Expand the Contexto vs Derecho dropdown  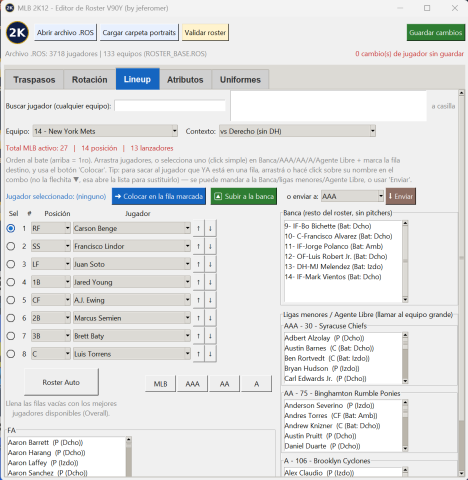click(297, 131)
